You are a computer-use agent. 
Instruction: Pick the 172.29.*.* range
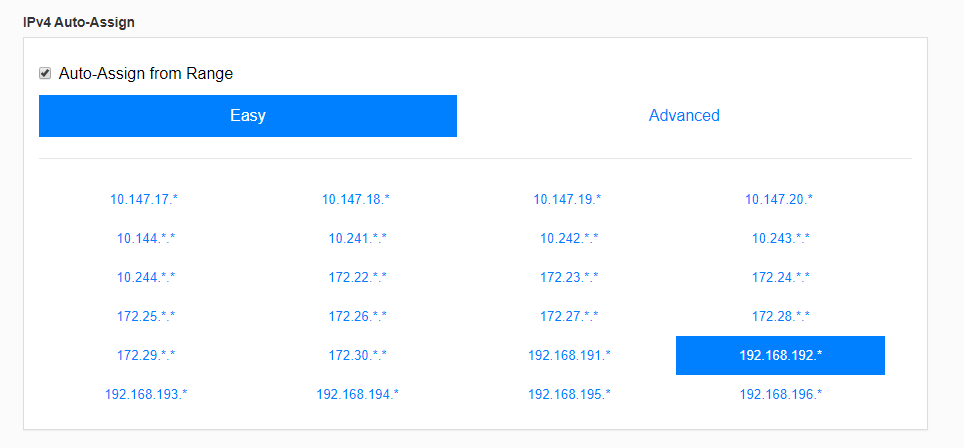[x=146, y=355]
